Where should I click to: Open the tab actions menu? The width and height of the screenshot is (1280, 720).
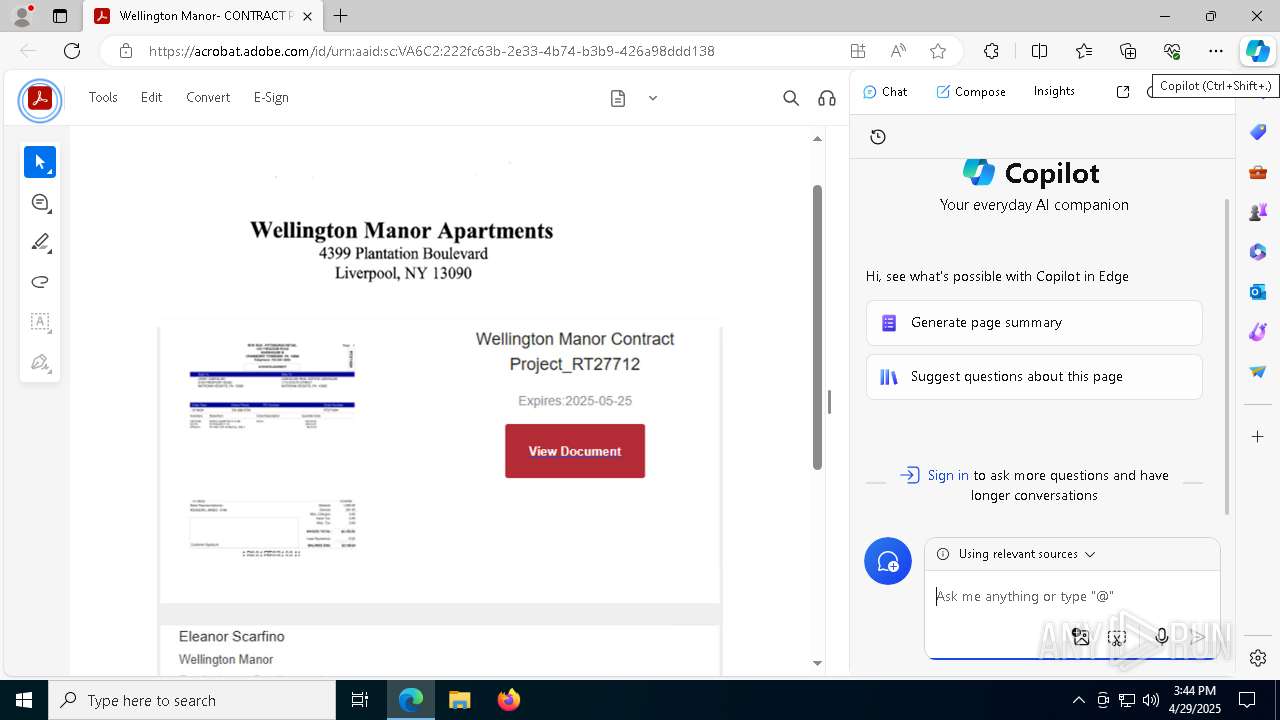tap(60, 16)
